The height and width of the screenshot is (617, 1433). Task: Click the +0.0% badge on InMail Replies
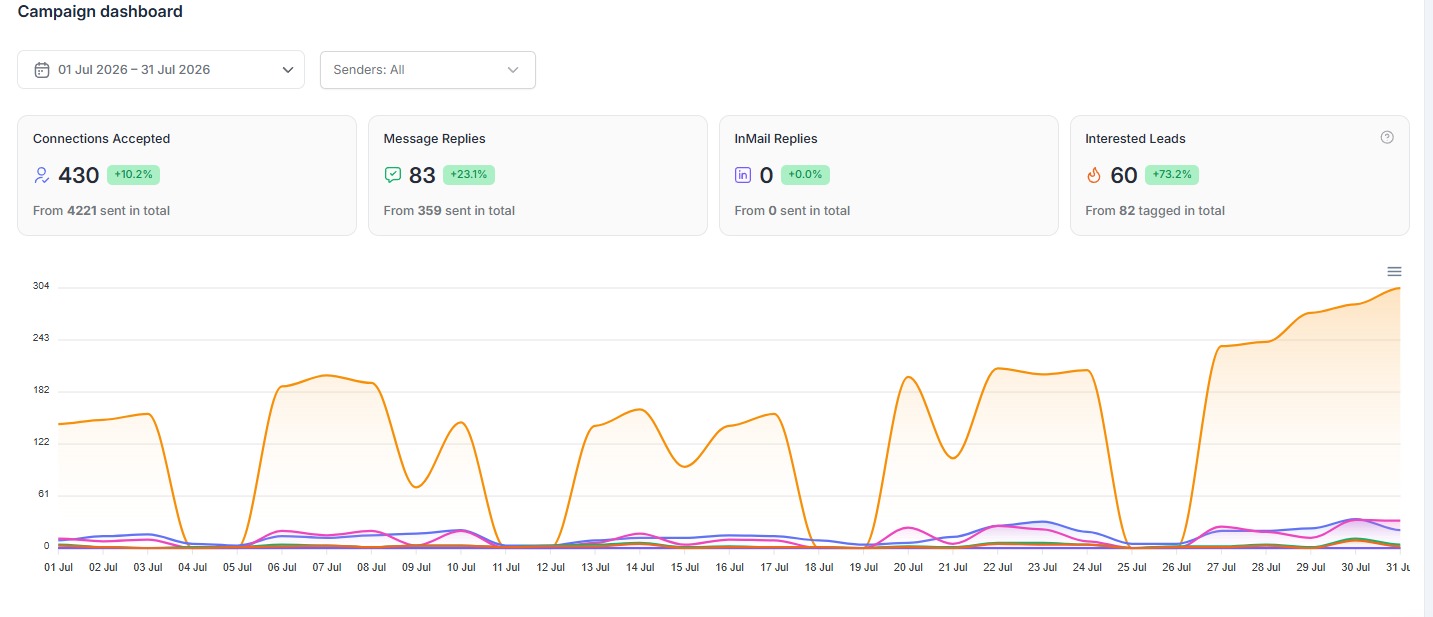point(805,175)
